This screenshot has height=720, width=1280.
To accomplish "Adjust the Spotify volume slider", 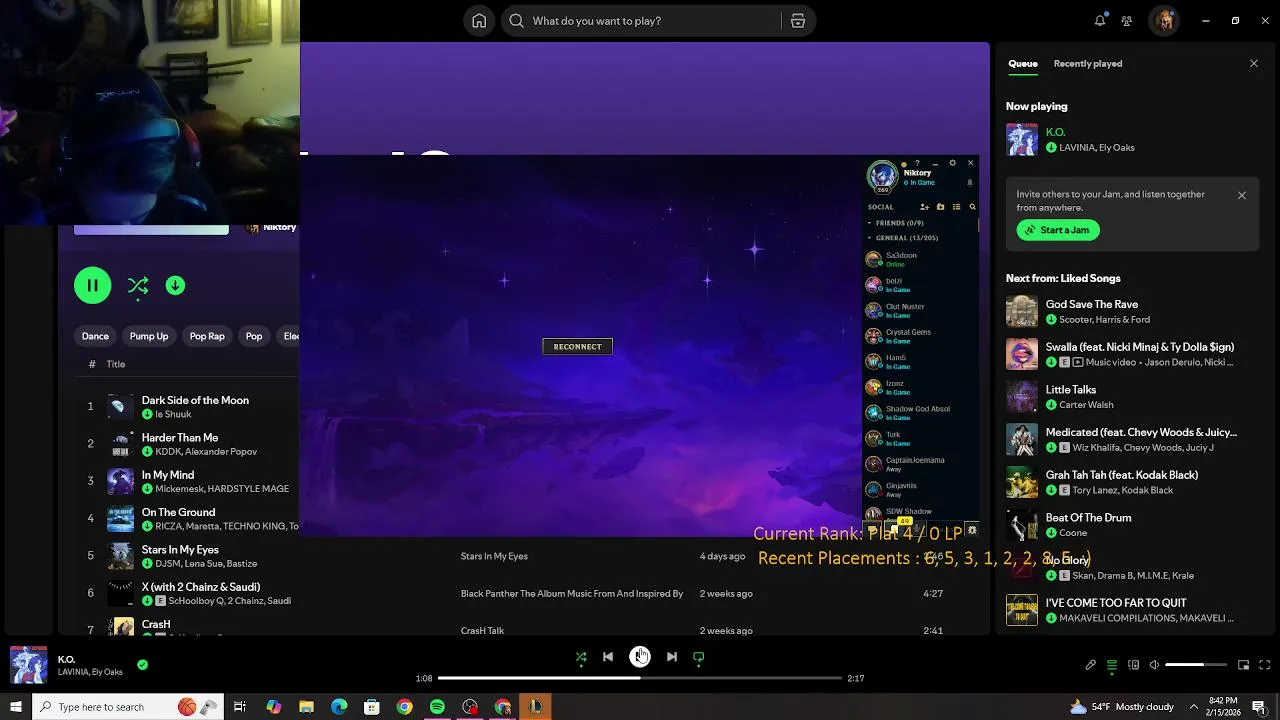I will (x=1196, y=665).
